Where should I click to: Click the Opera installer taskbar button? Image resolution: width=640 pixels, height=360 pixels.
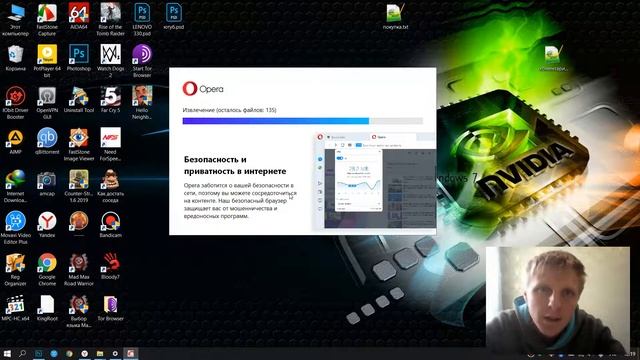131,353
